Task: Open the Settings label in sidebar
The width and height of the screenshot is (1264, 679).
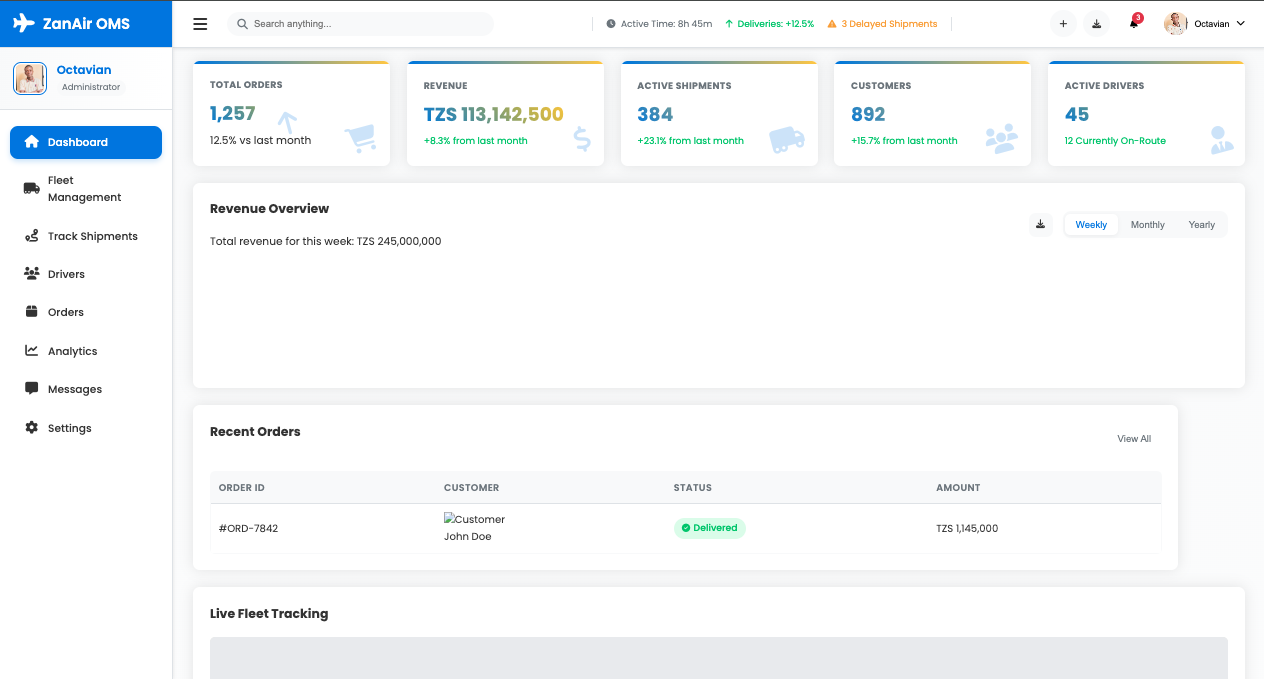Action: (70, 428)
